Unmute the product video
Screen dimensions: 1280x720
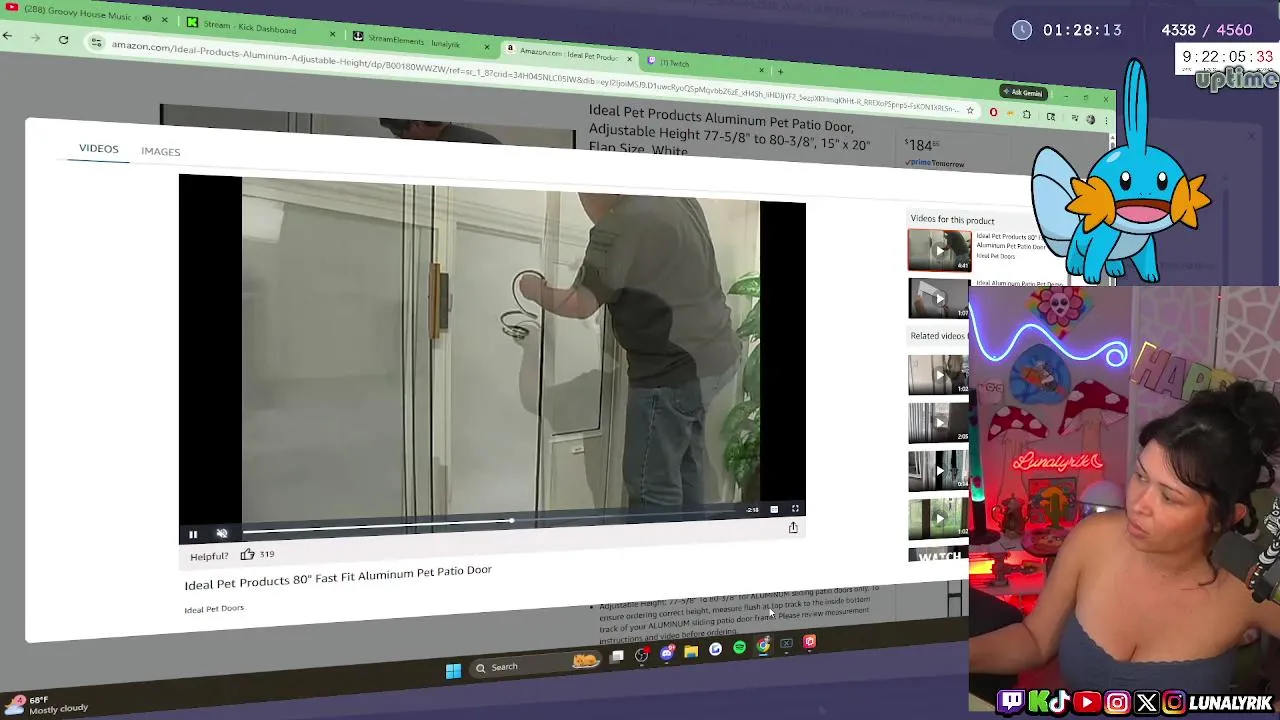222,534
